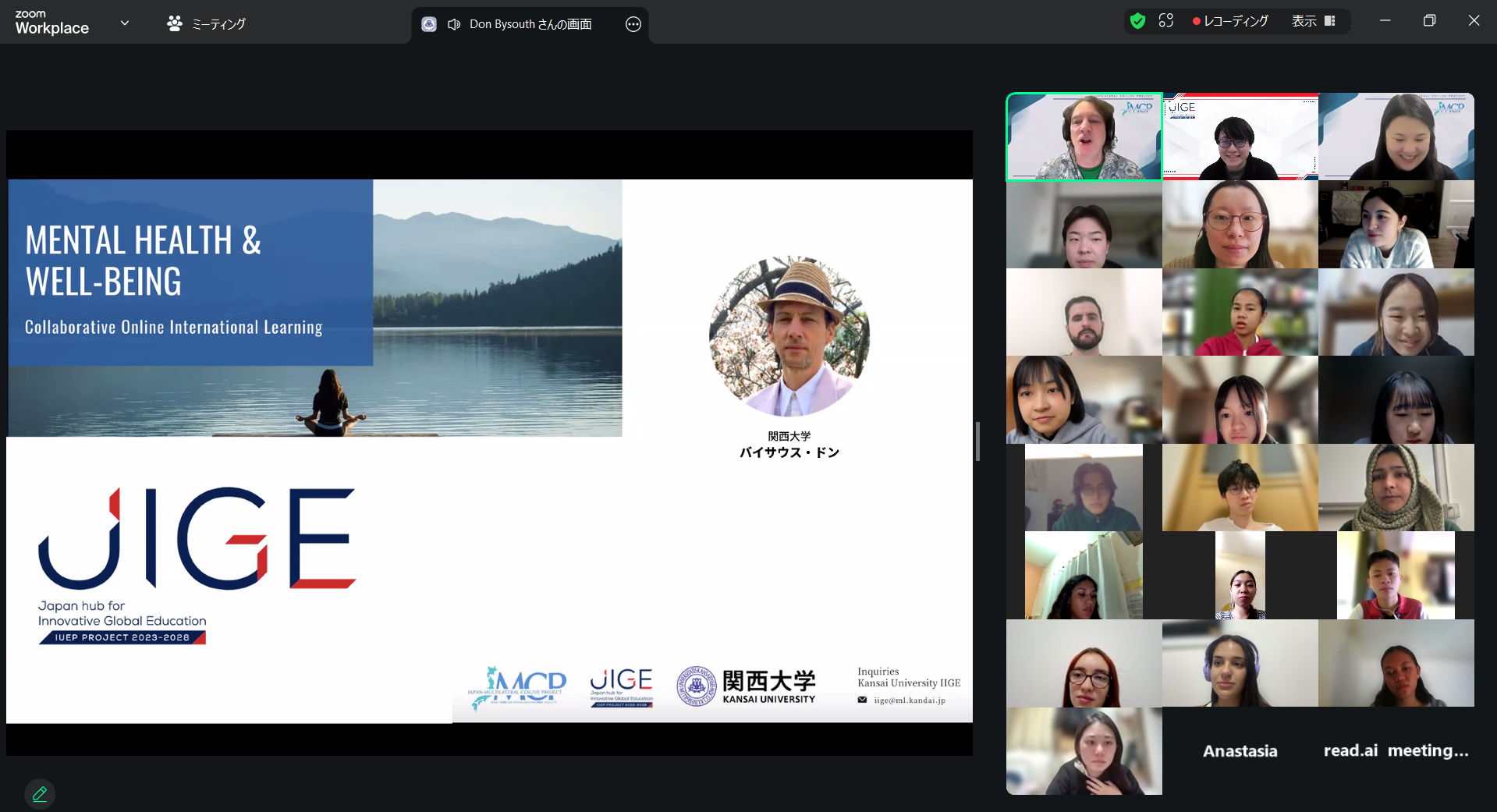Select the Anastasia participant tile
1497x812 pixels.
coord(1240,750)
